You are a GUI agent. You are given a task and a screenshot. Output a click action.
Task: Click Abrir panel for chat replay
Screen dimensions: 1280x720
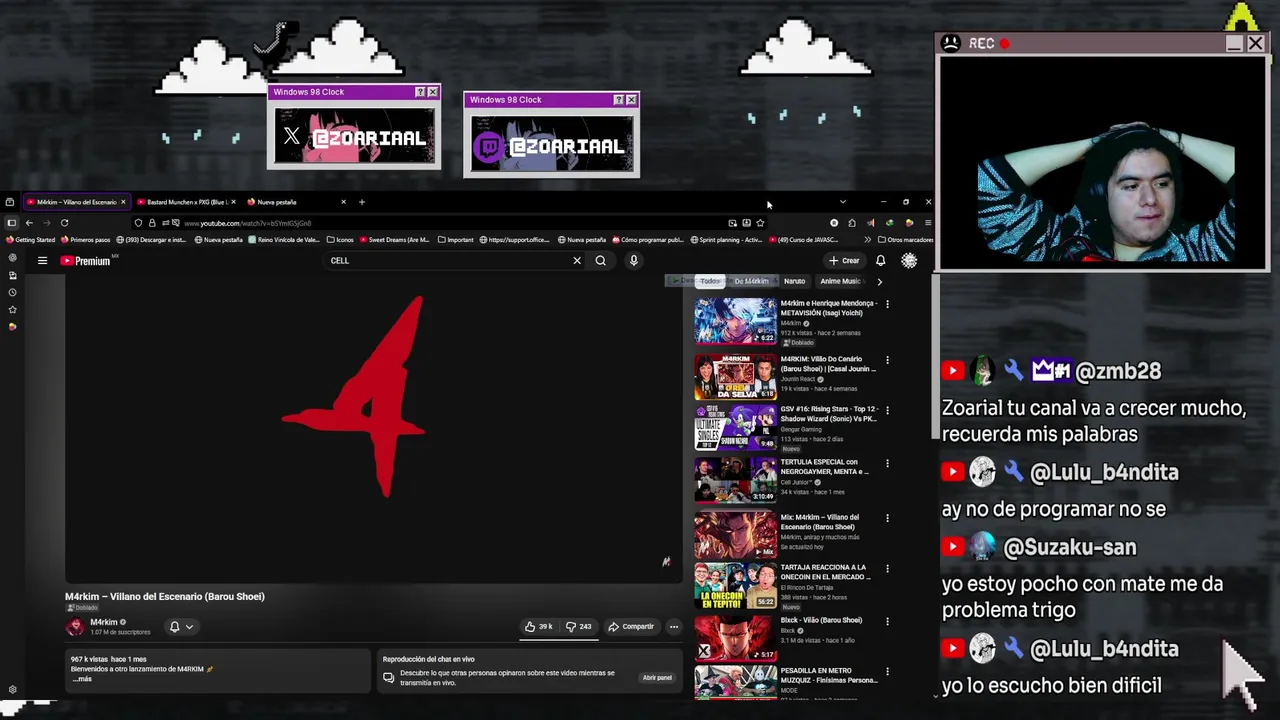tap(657, 678)
